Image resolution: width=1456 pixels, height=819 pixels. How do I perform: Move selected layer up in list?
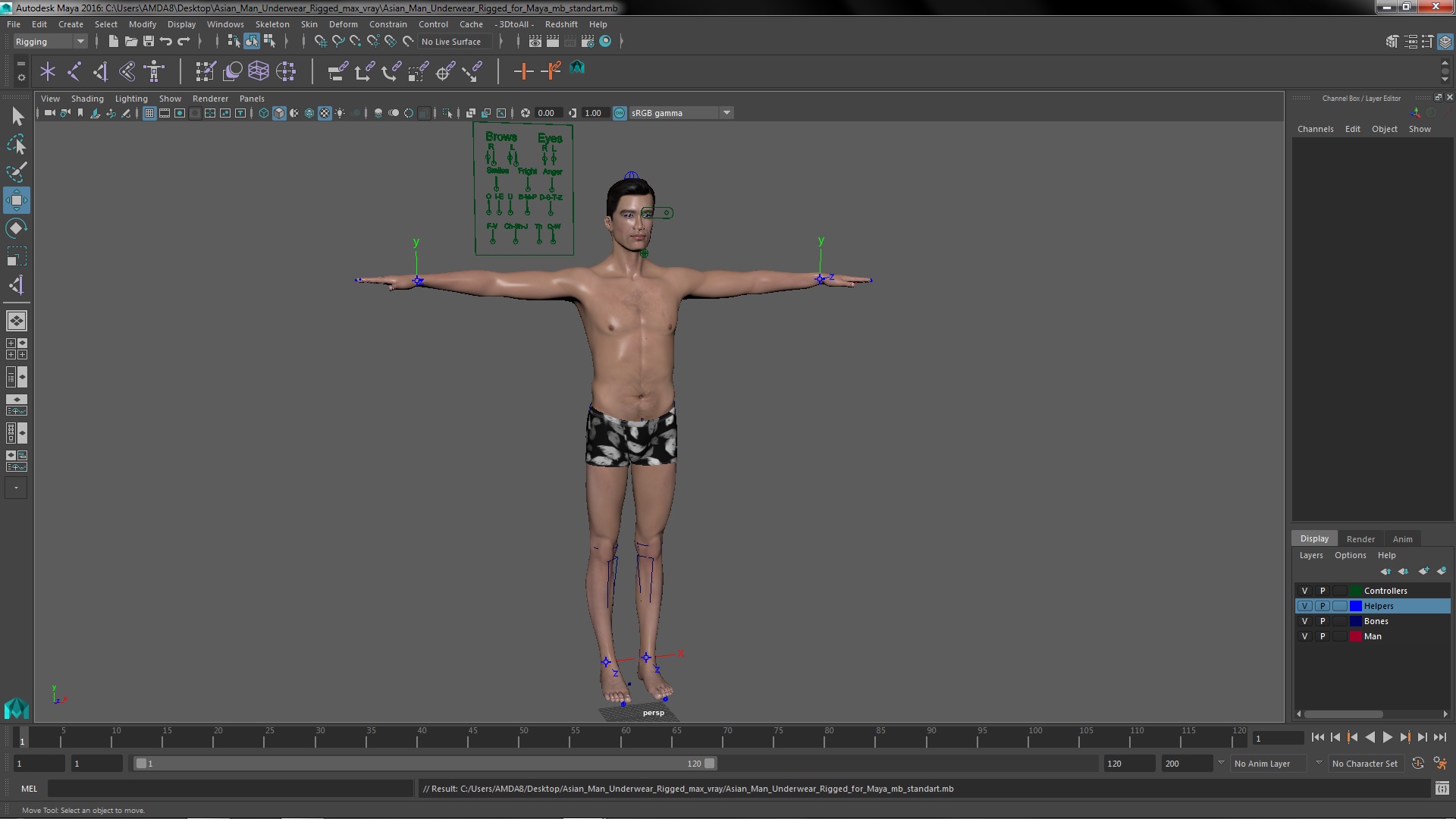(x=1385, y=571)
